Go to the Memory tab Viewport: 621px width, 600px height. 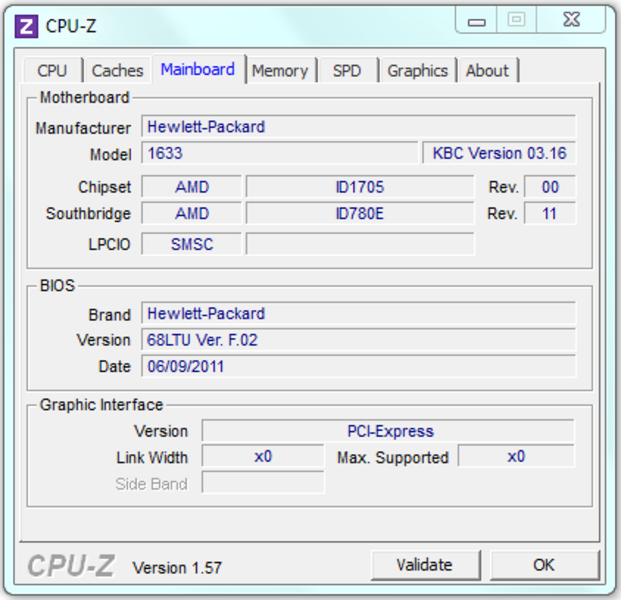tap(280, 71)
